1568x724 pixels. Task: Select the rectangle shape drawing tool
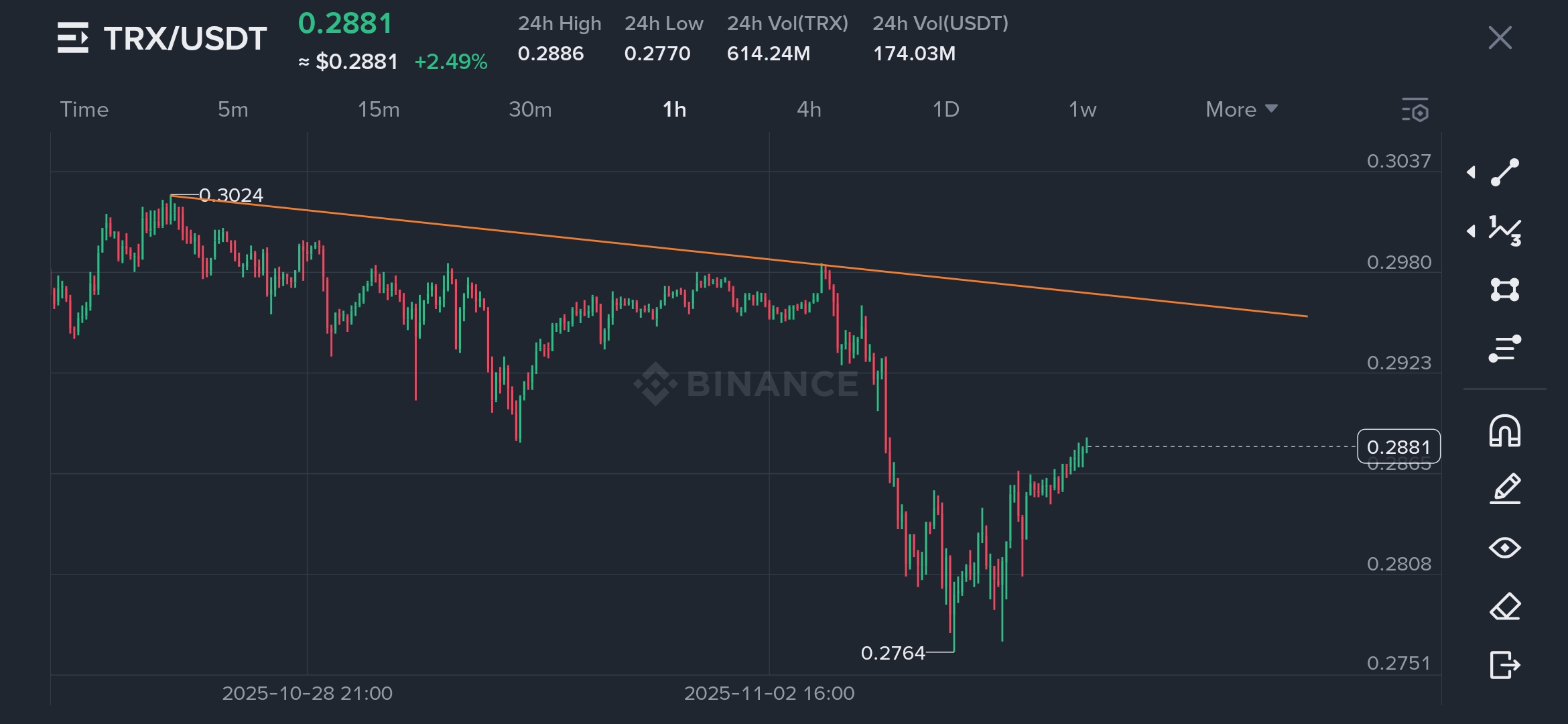point(1504,290)
